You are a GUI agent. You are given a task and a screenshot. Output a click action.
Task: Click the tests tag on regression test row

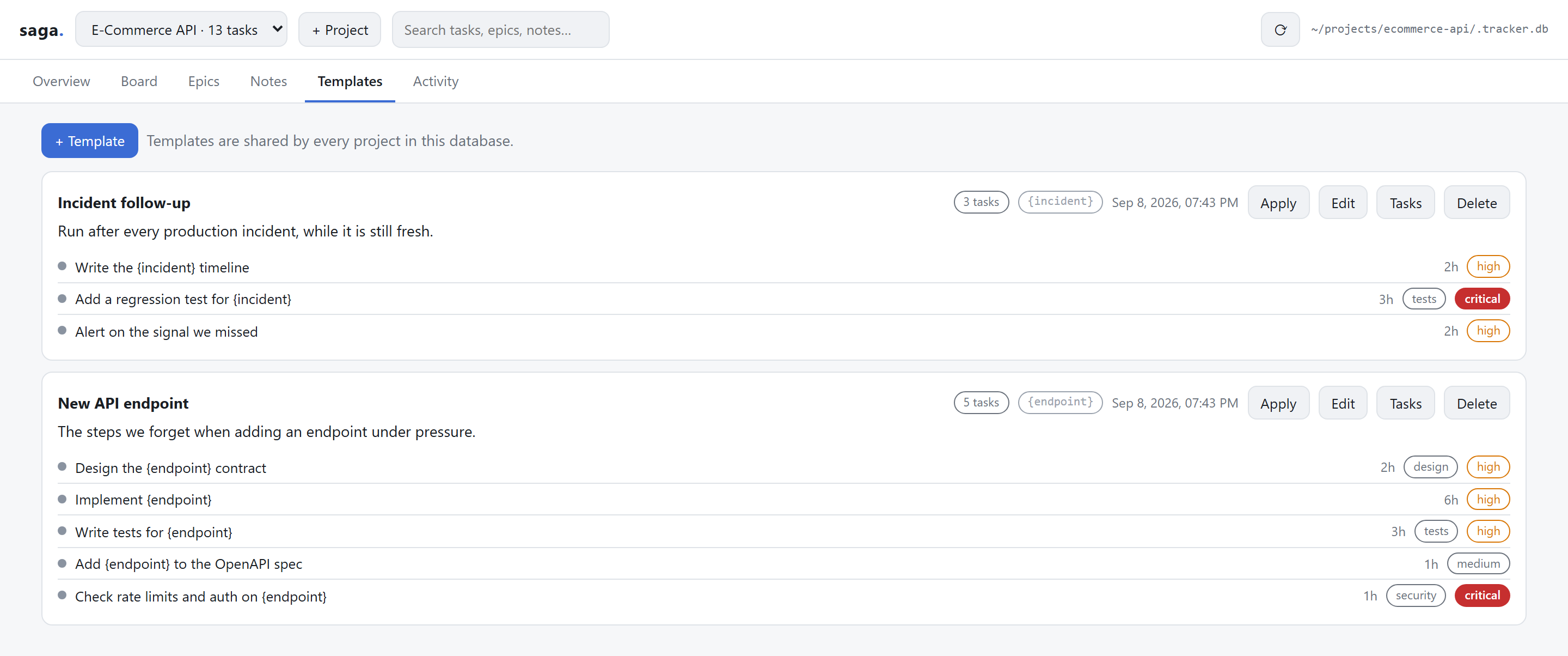[x=1423, y=299]
